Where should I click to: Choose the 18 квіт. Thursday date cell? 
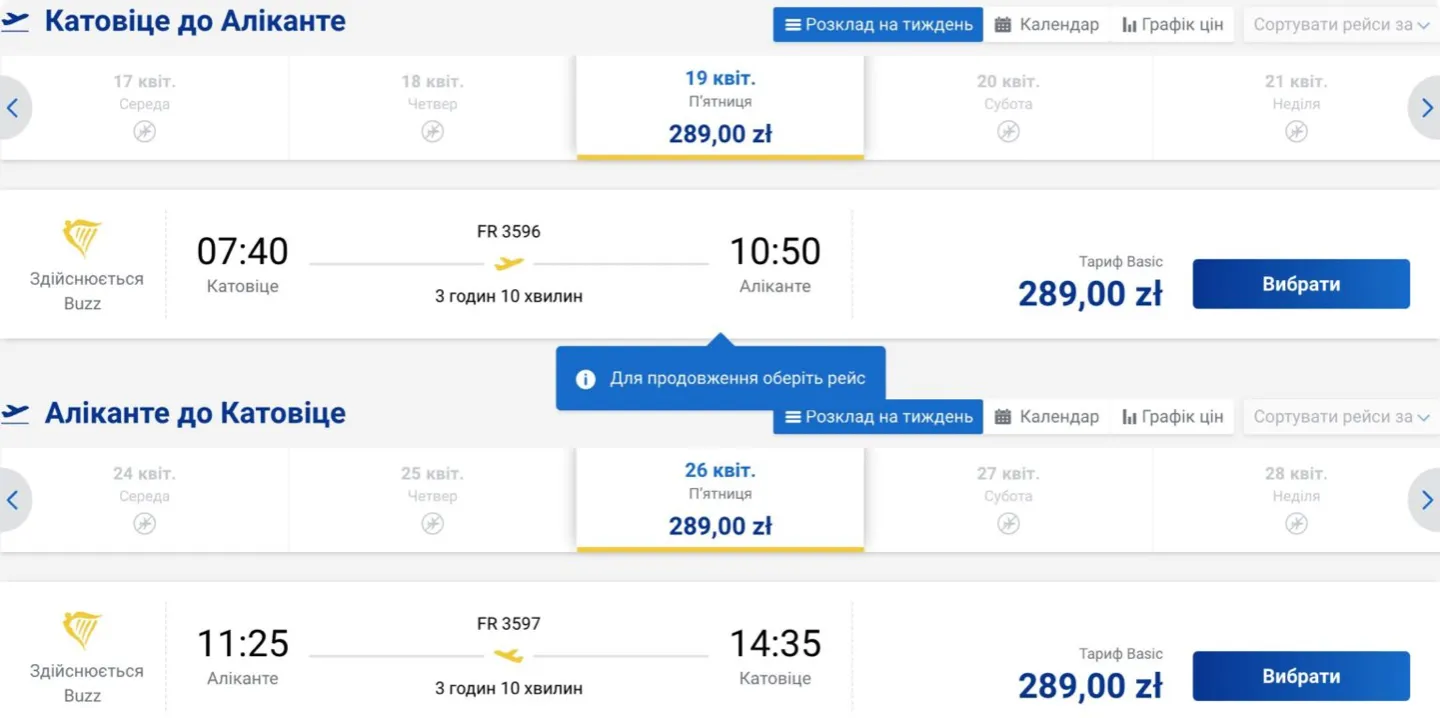(432, 108)
